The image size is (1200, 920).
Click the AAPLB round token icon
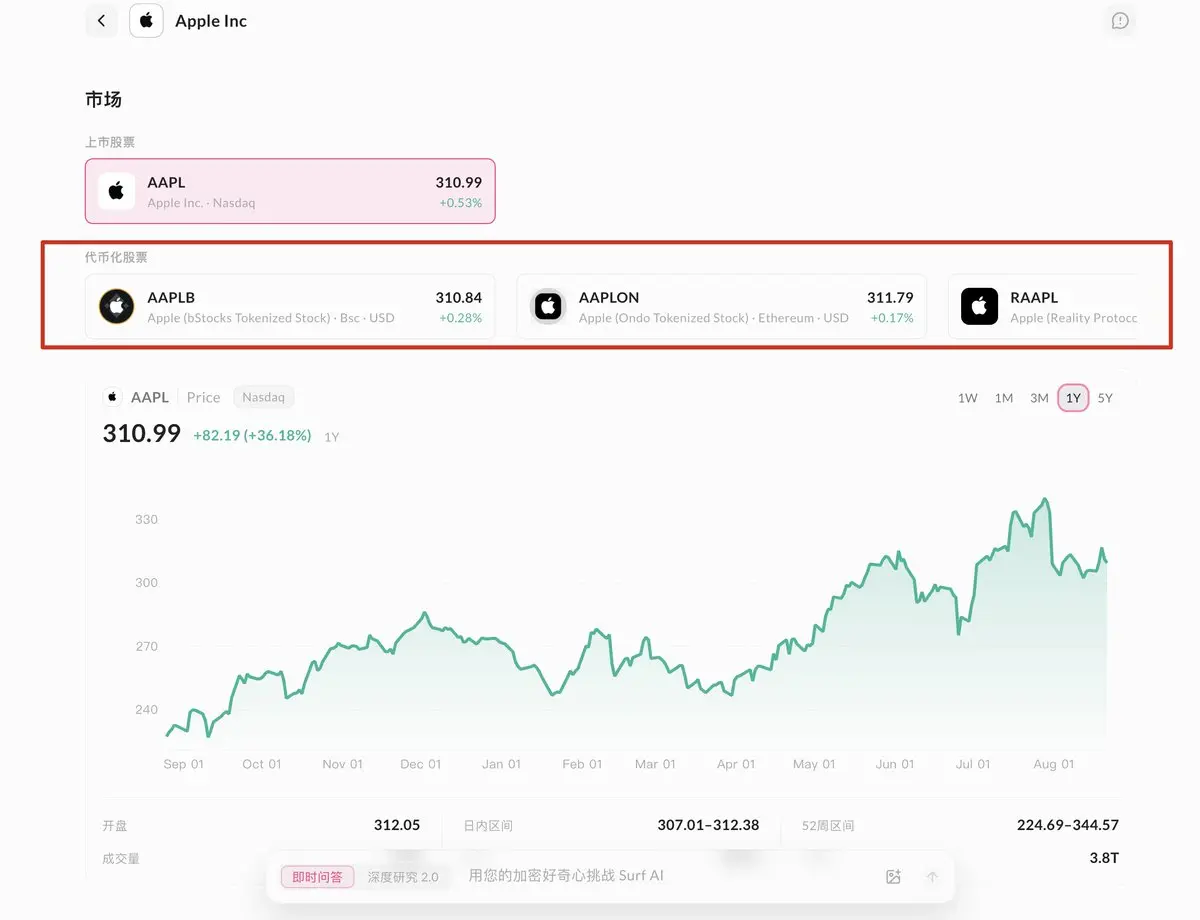116,307
